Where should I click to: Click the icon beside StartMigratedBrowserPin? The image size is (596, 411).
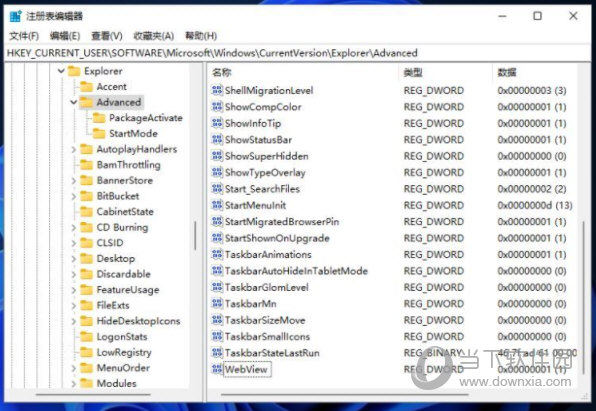pos(217,222)
